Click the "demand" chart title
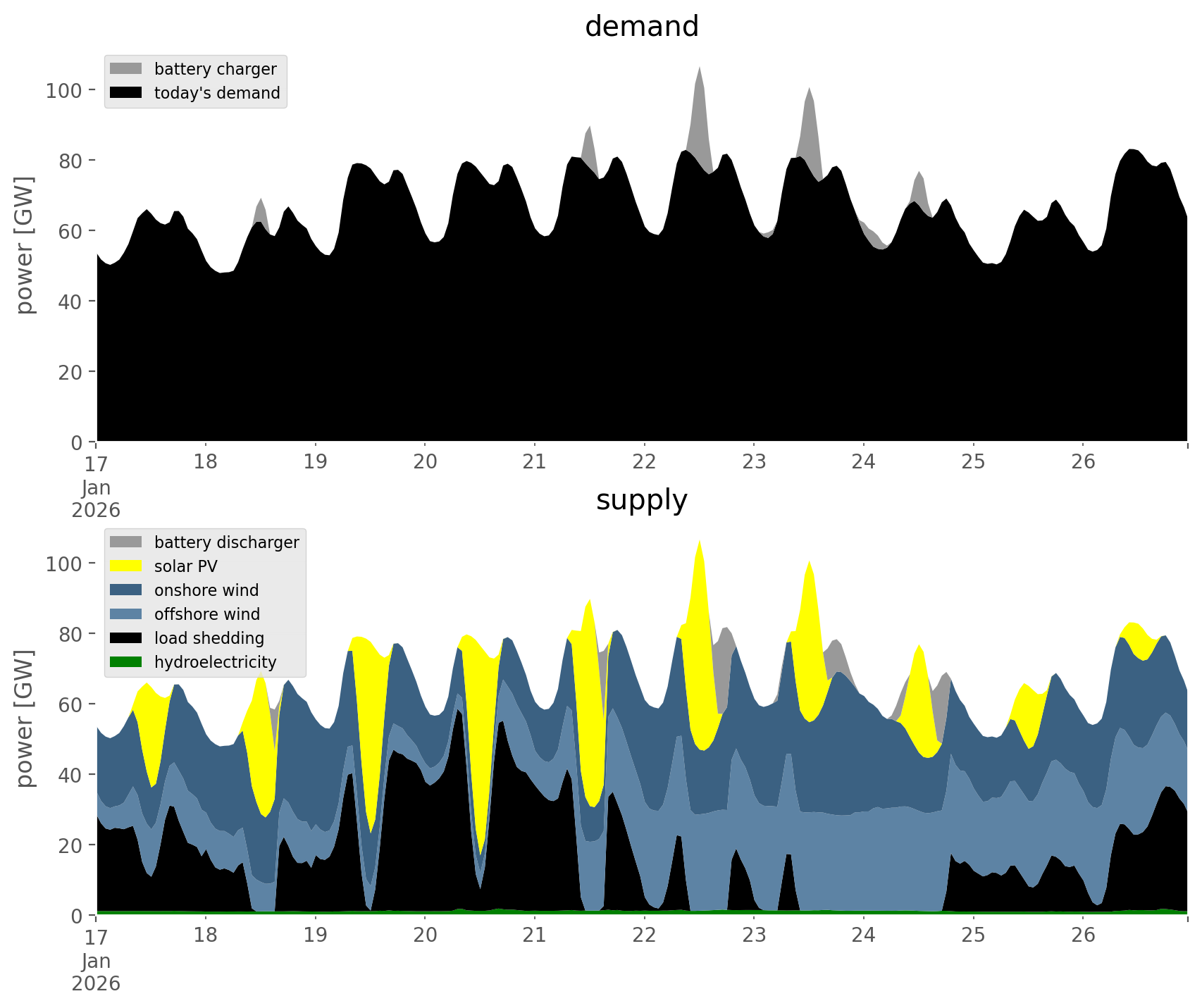The height and width of the screenshot is (1008, 1202). 641,27
